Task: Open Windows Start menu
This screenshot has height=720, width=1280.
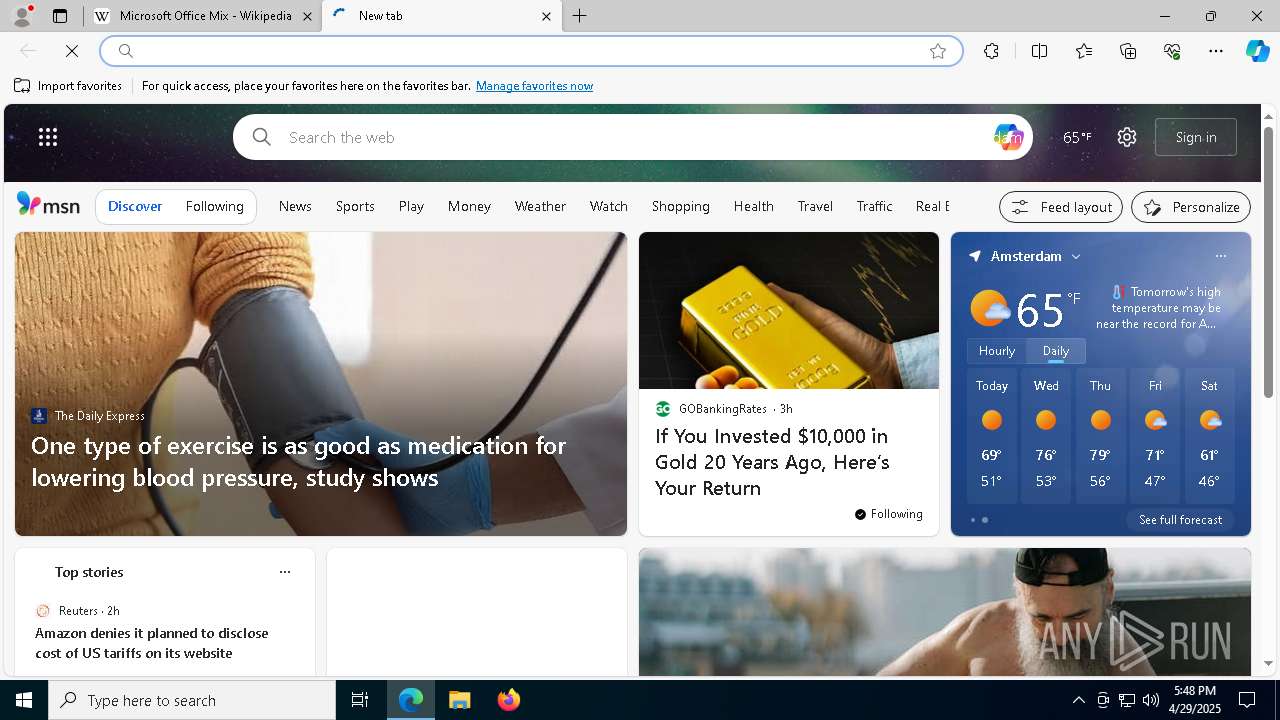Action: tap(24, 700)
